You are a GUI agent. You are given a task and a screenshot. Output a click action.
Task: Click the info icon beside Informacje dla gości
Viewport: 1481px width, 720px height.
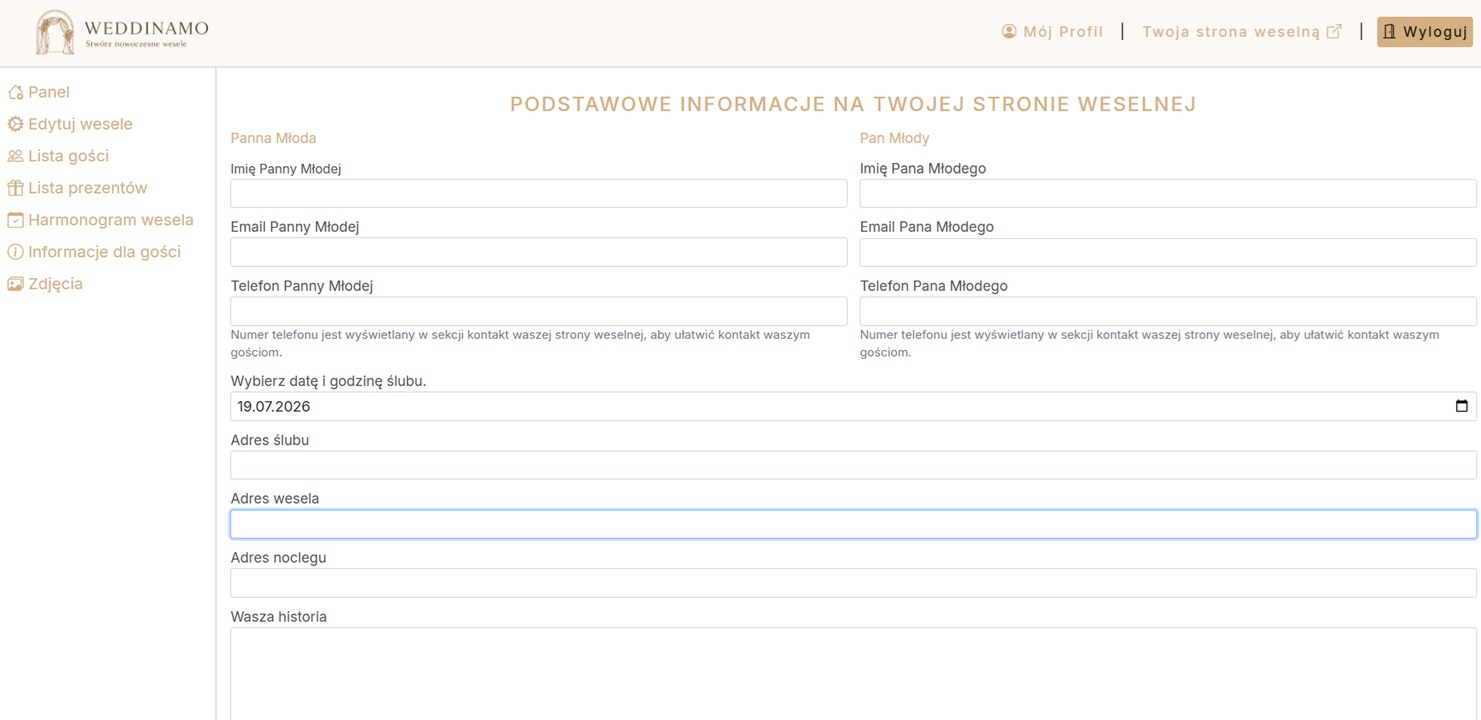[15, 252]
